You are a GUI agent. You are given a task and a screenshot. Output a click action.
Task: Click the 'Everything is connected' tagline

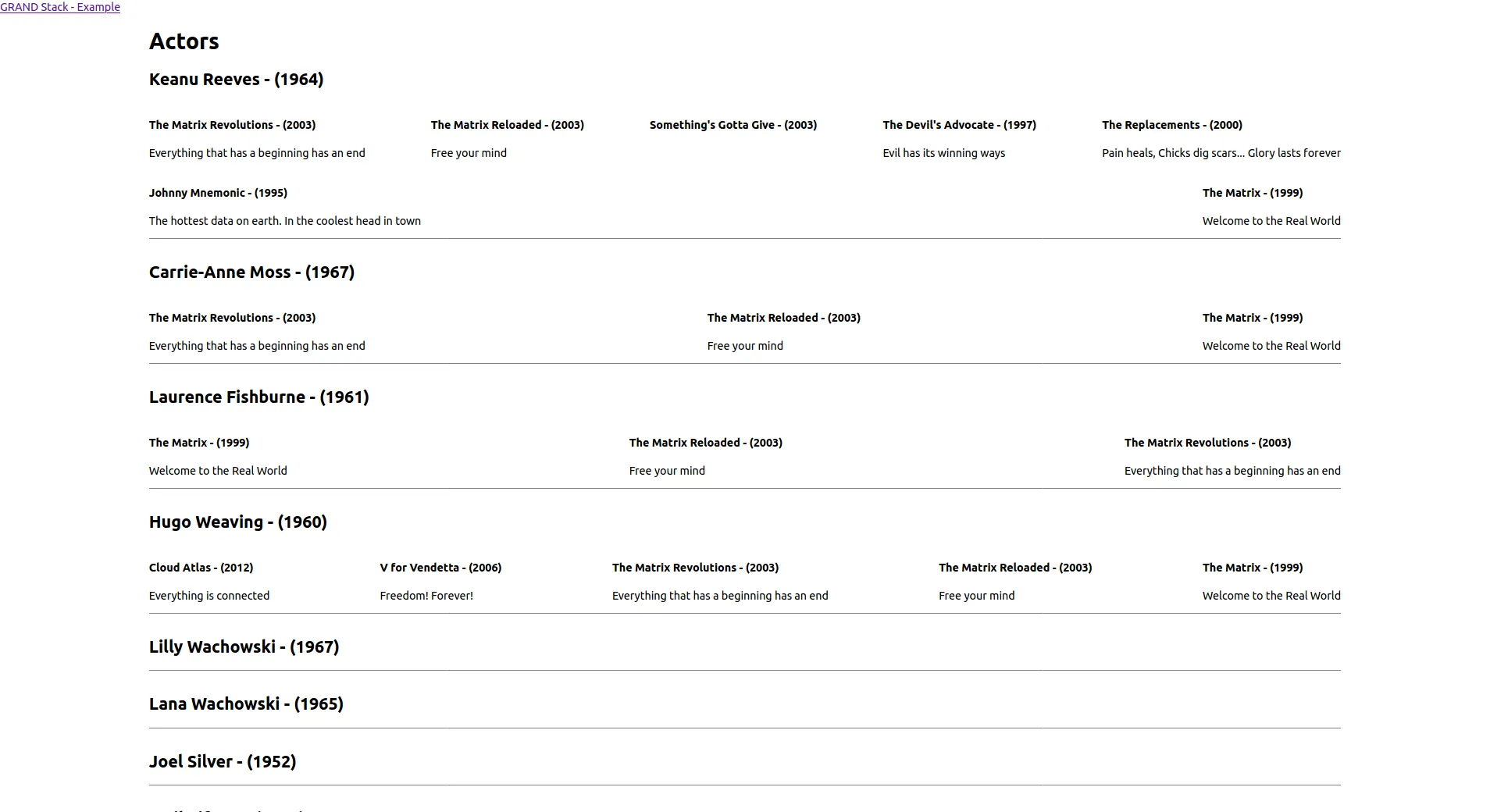[209, 596]
